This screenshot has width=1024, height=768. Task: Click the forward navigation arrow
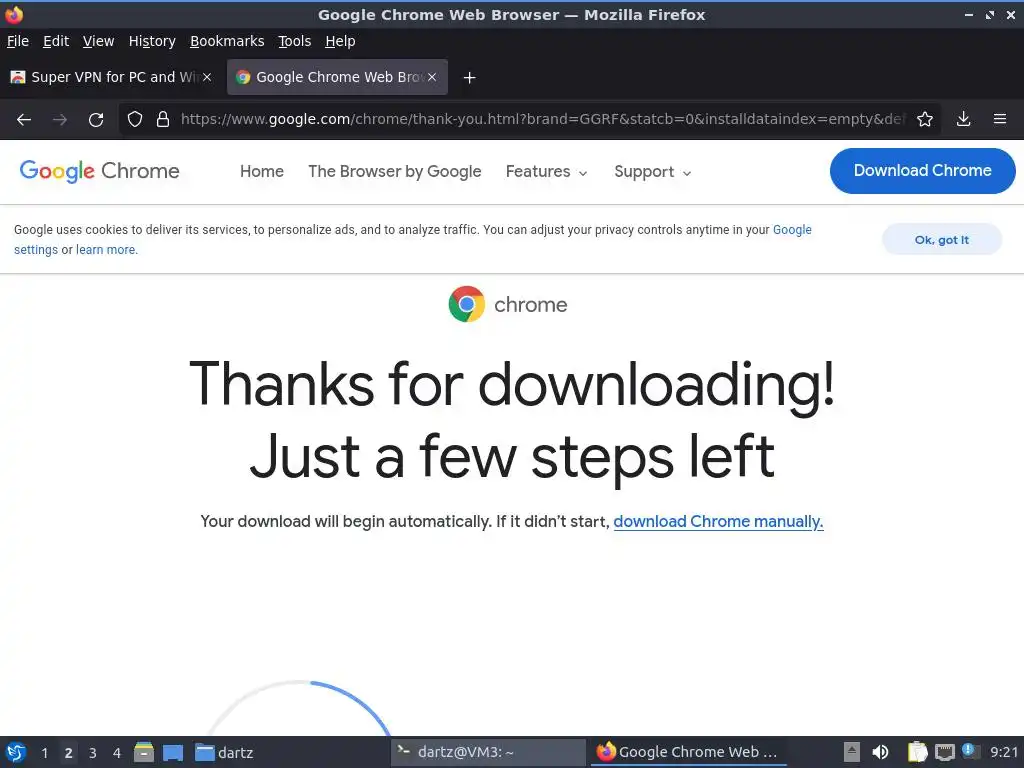coord(60,120)
